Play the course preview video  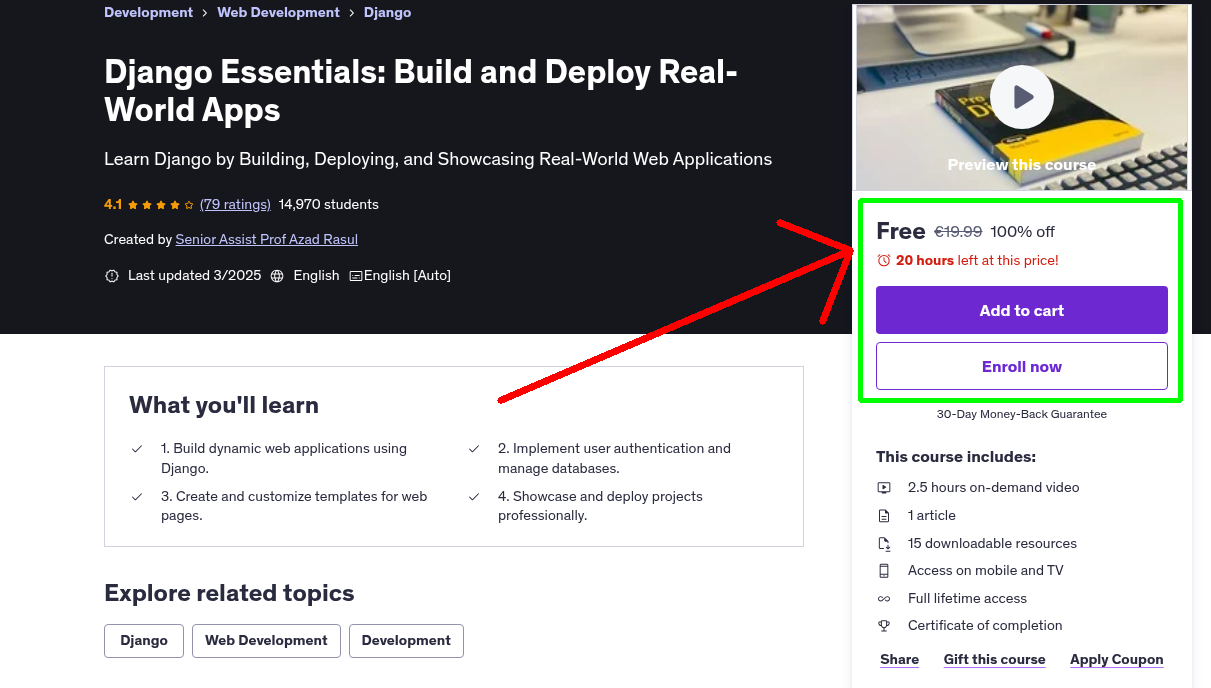(1021, 97)
